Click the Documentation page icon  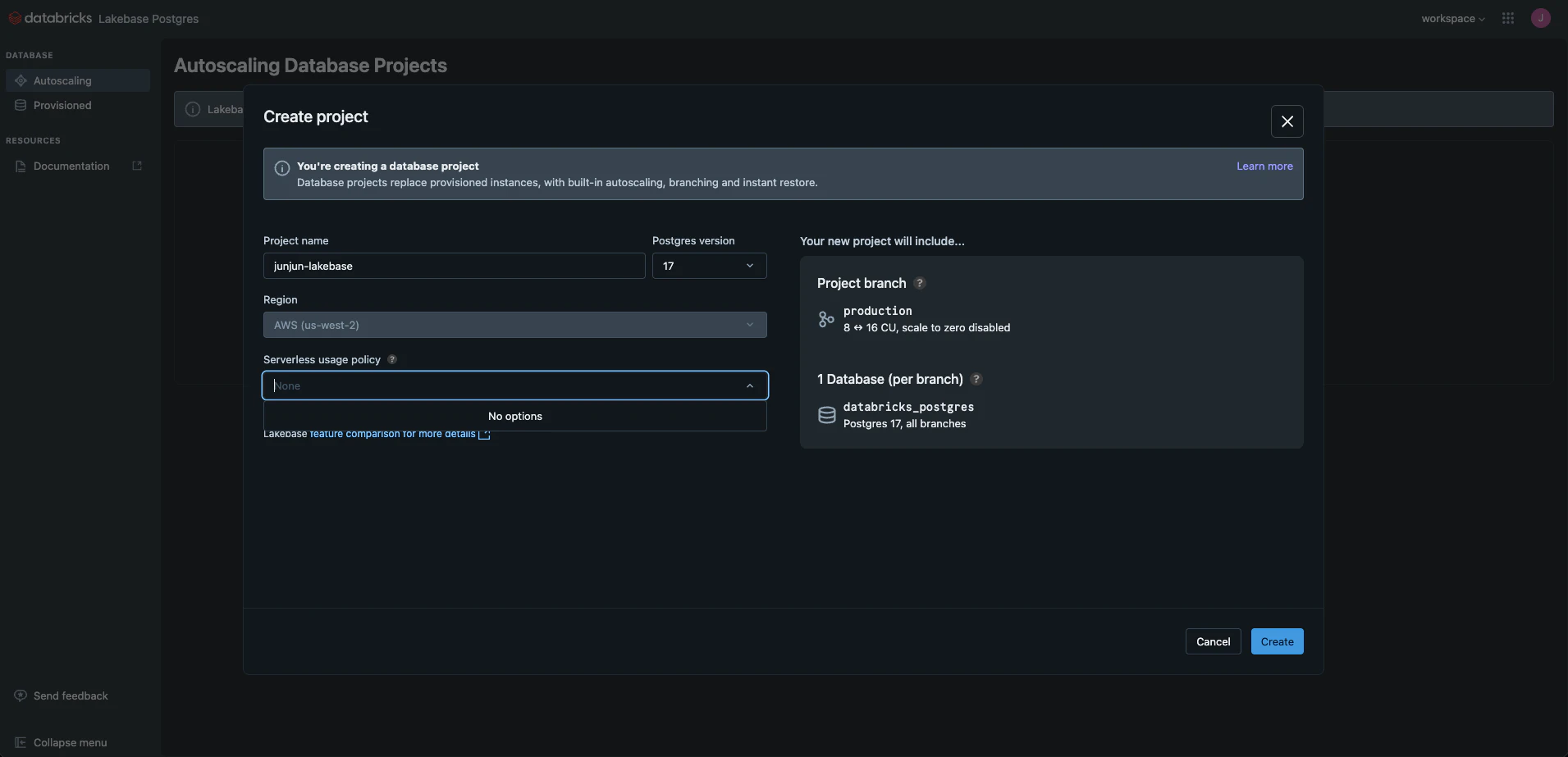(x=21, y=166)
